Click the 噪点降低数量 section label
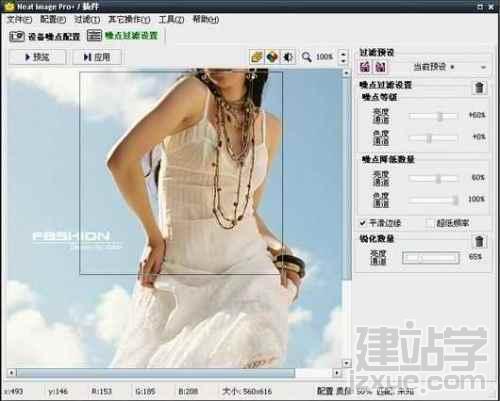Screen dimensions: 500x401 point(388,159)
